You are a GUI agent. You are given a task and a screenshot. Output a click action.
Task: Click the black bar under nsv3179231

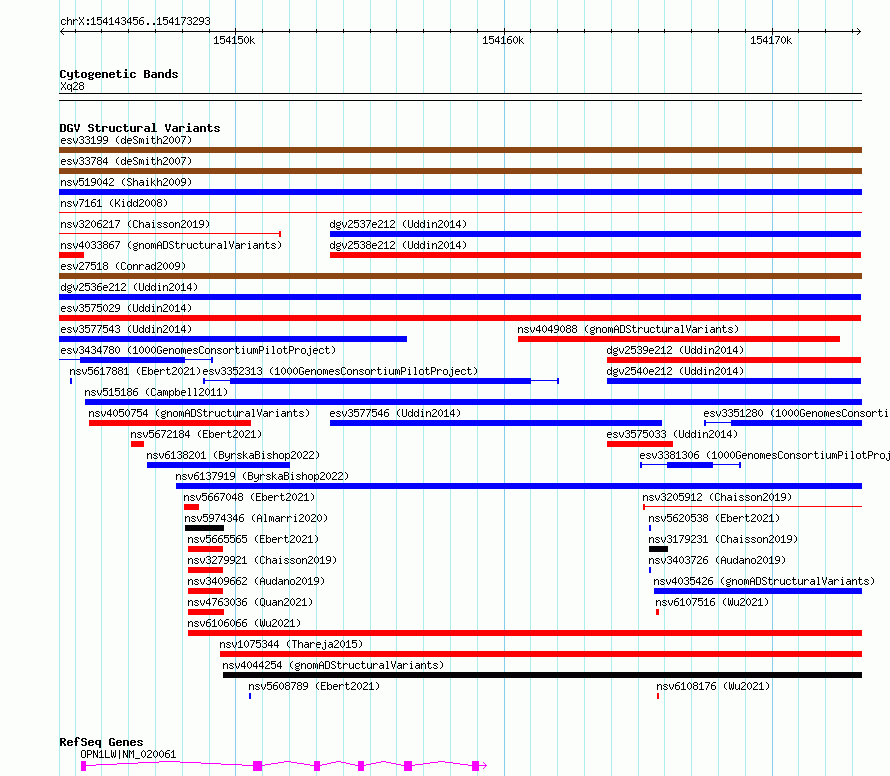658,549
